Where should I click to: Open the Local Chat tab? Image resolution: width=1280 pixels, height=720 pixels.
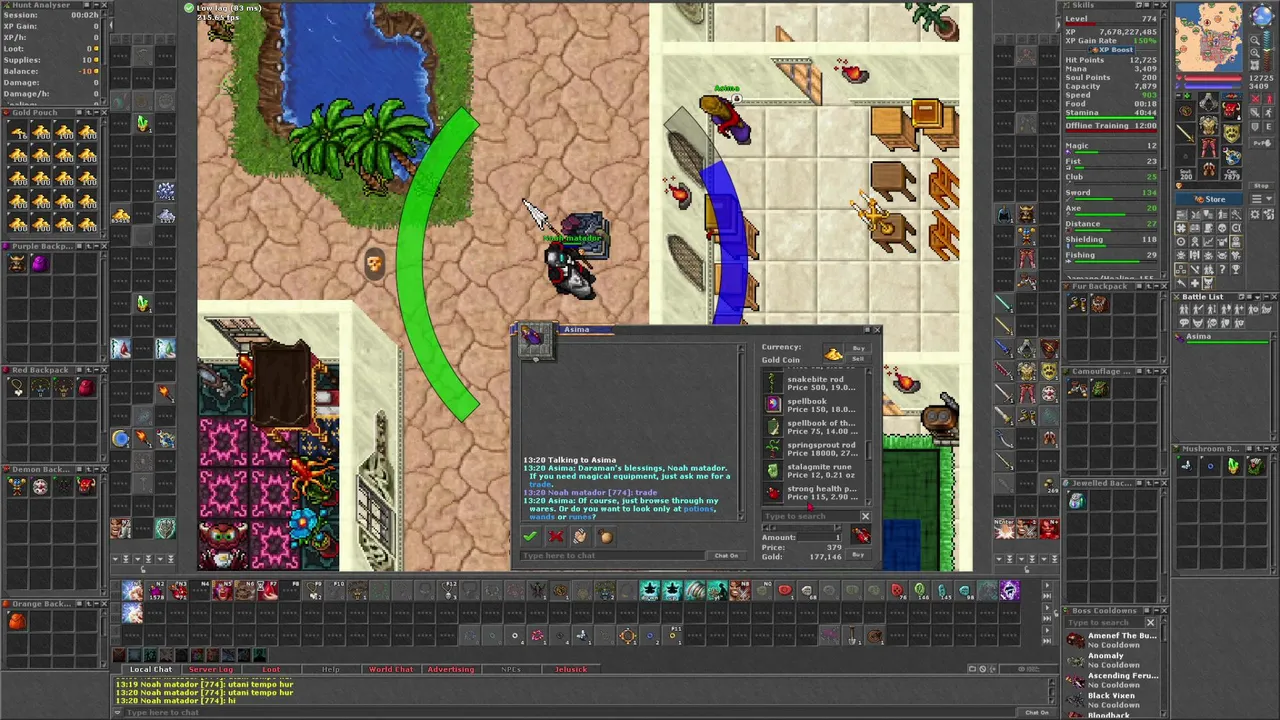point(150,669)
